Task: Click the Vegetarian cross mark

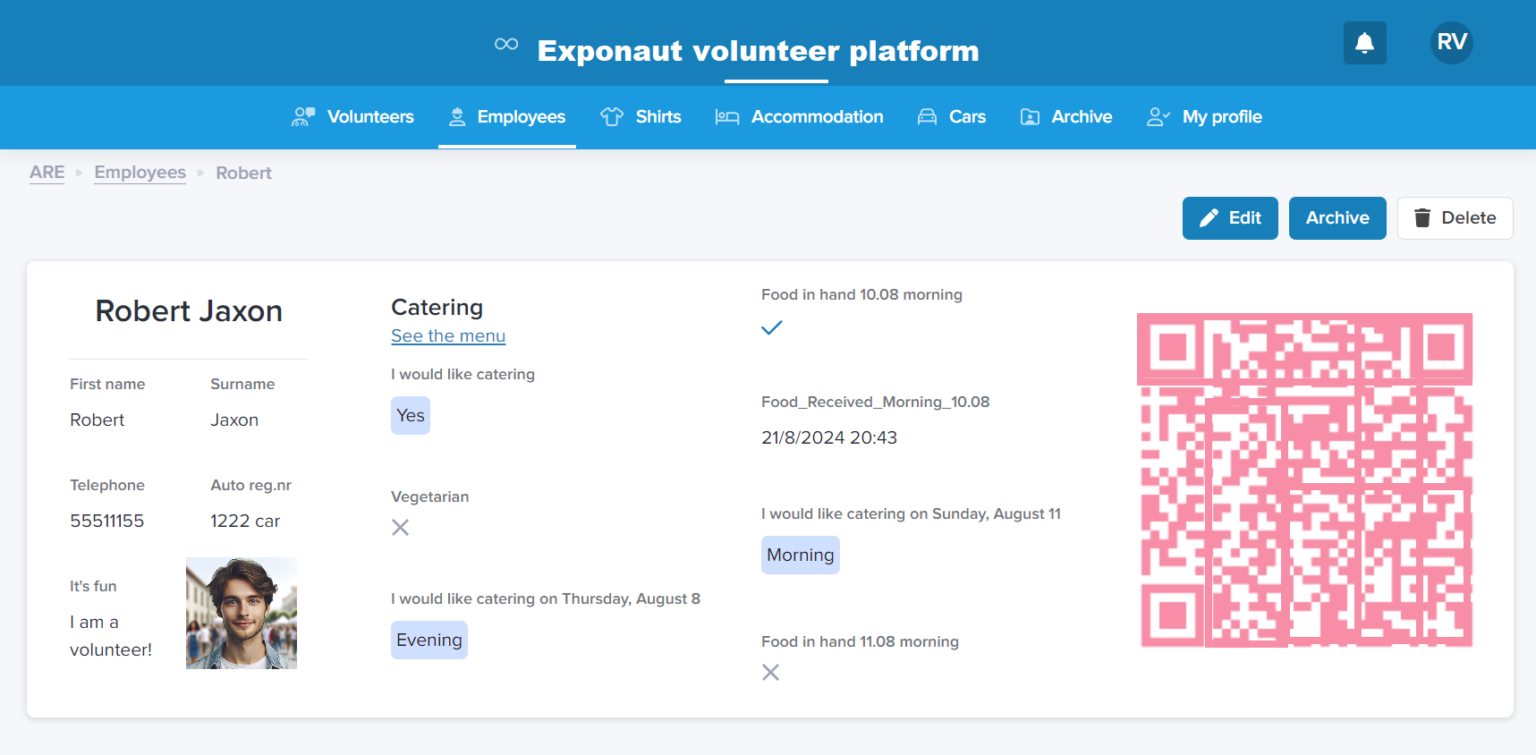Action: pos(400,527)
